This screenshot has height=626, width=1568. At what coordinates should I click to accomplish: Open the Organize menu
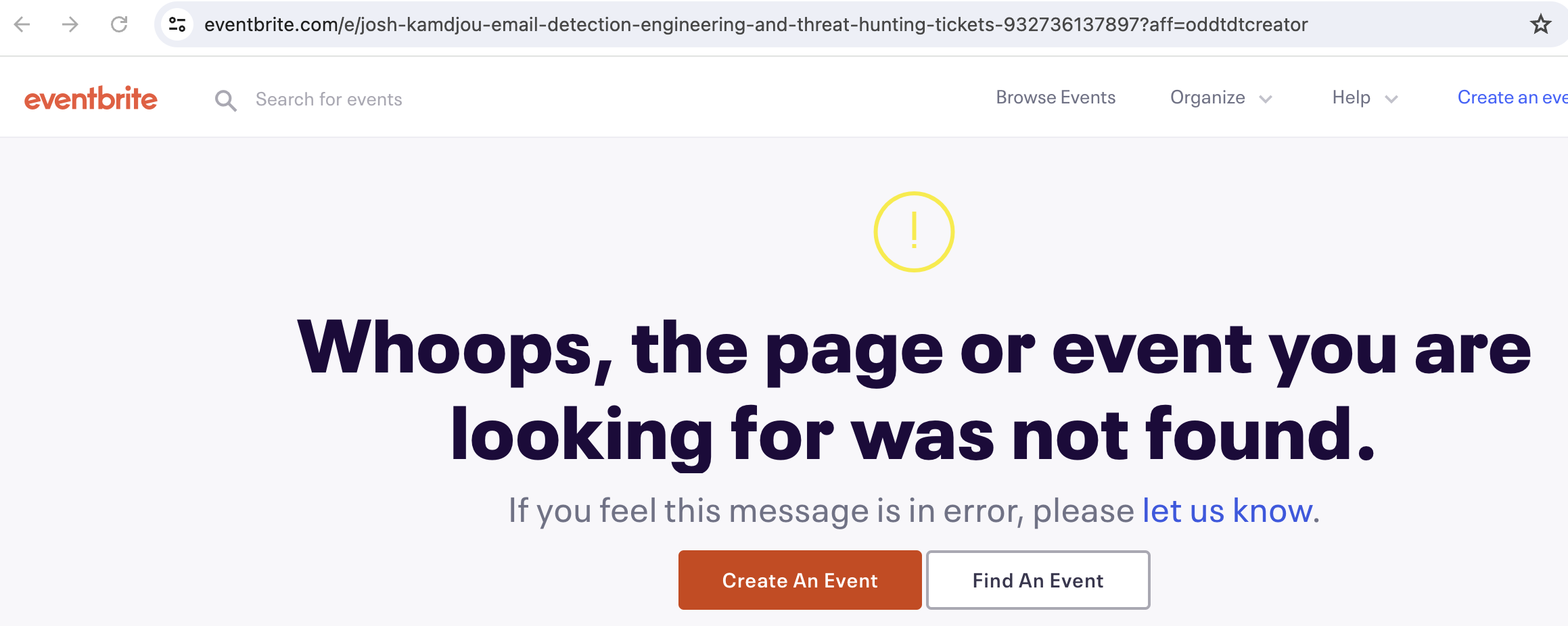pyautogui.click(x=1207, y=98)
